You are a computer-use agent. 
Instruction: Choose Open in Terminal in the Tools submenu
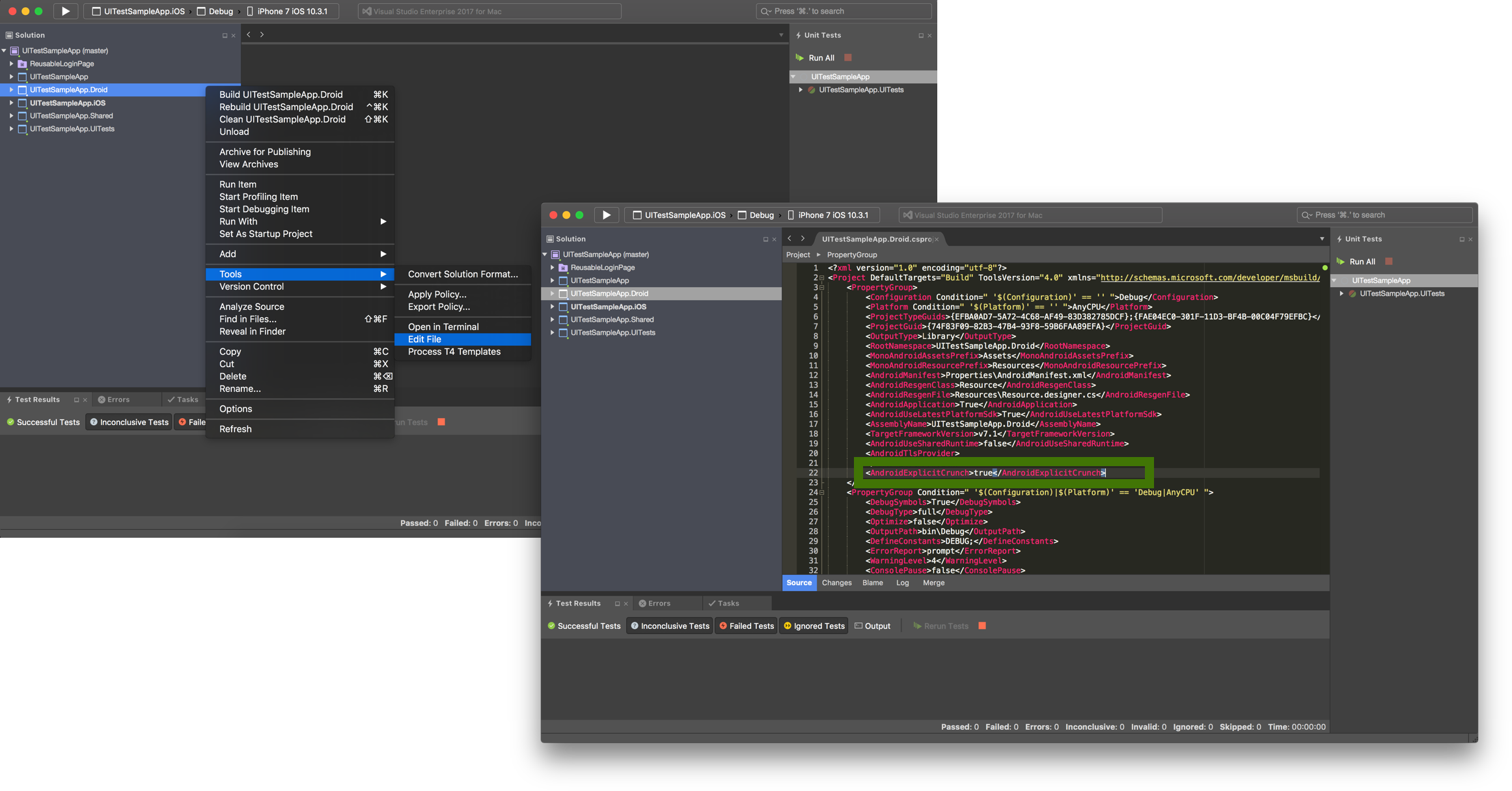463,327
